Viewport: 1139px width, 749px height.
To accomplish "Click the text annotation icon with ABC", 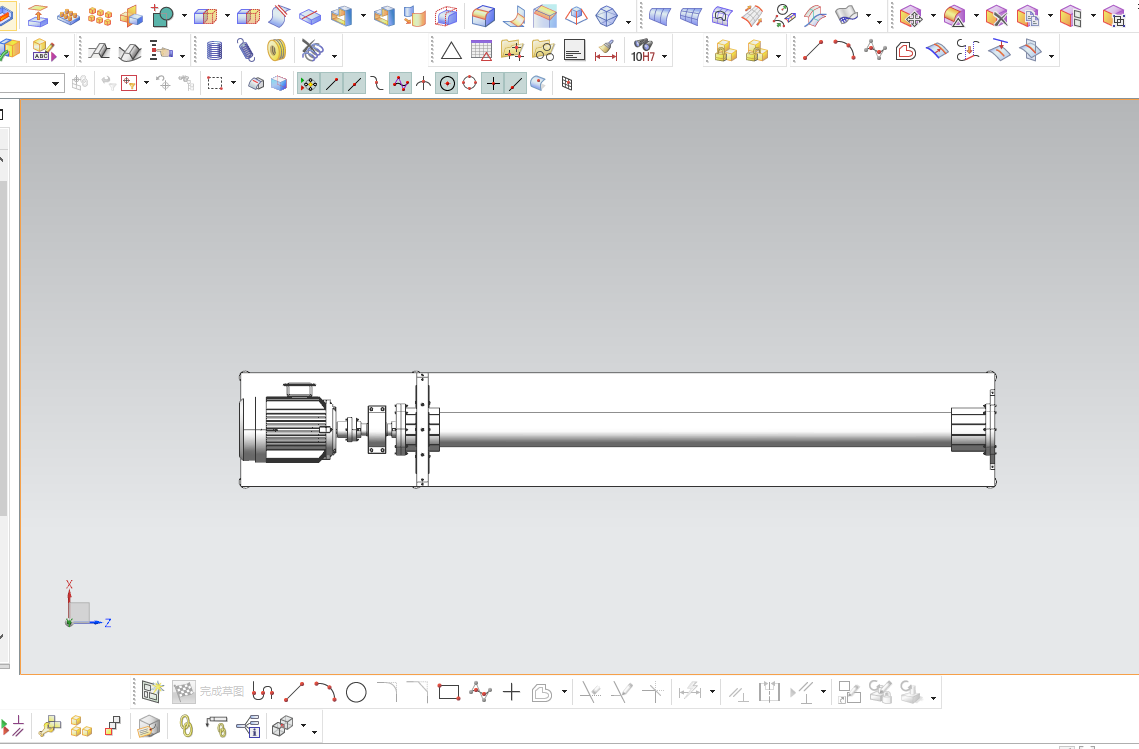I will pyautogui.click(x=44, y=50).
